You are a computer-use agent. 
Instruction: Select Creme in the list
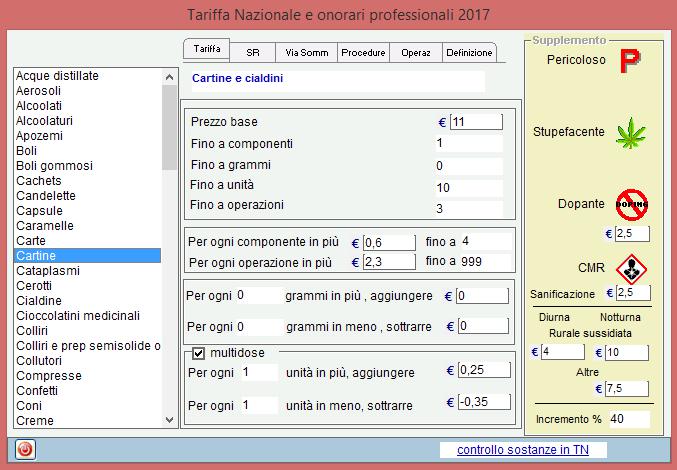88,421
